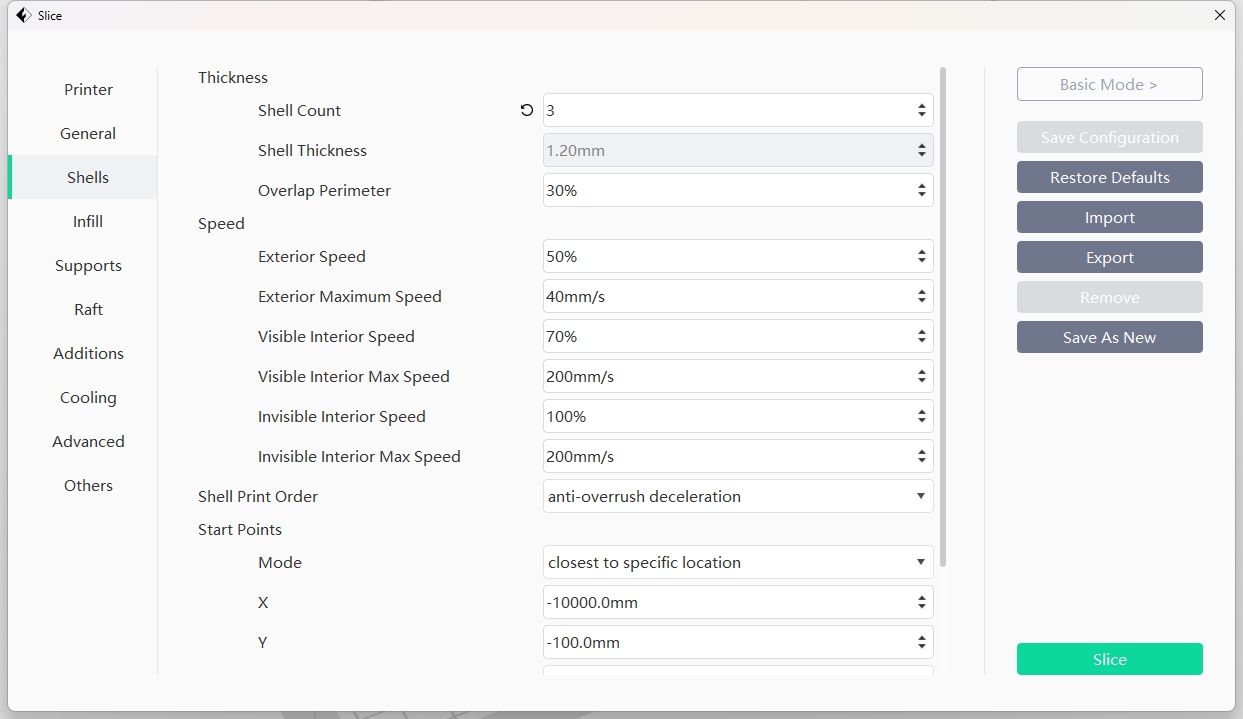Viewport: 1243px width, 719px height.
Task: Reset Shell Count to its default value
Action: click(x=527, y=111)
